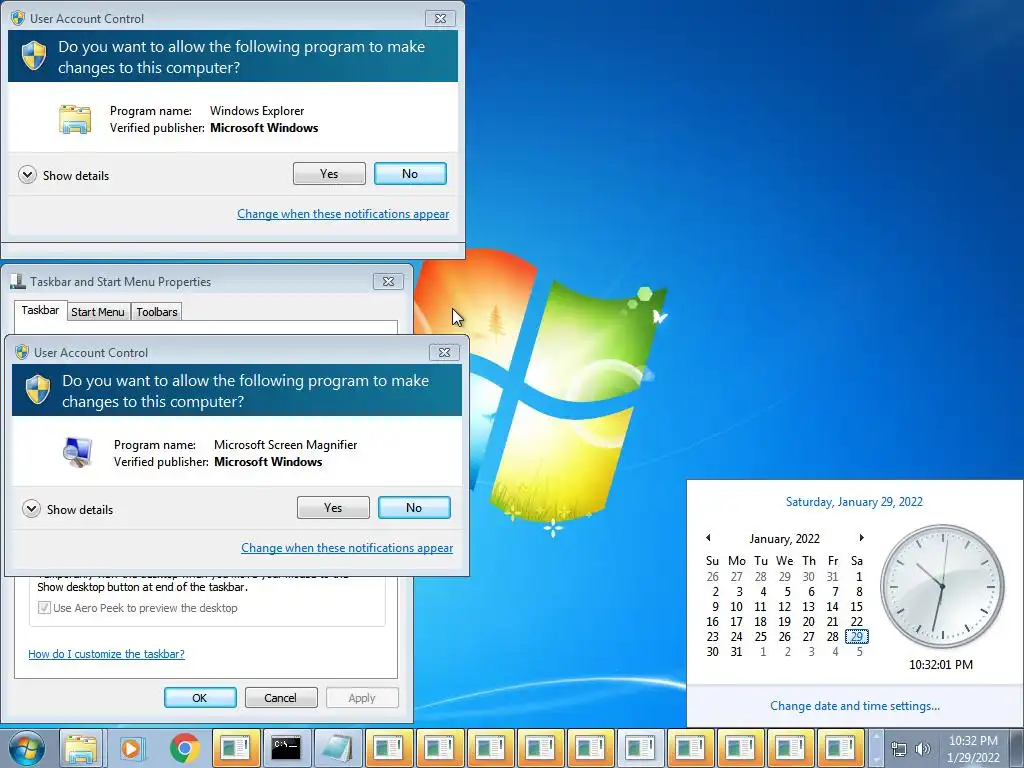Switch to the Toolbars tab

[157, 312]
